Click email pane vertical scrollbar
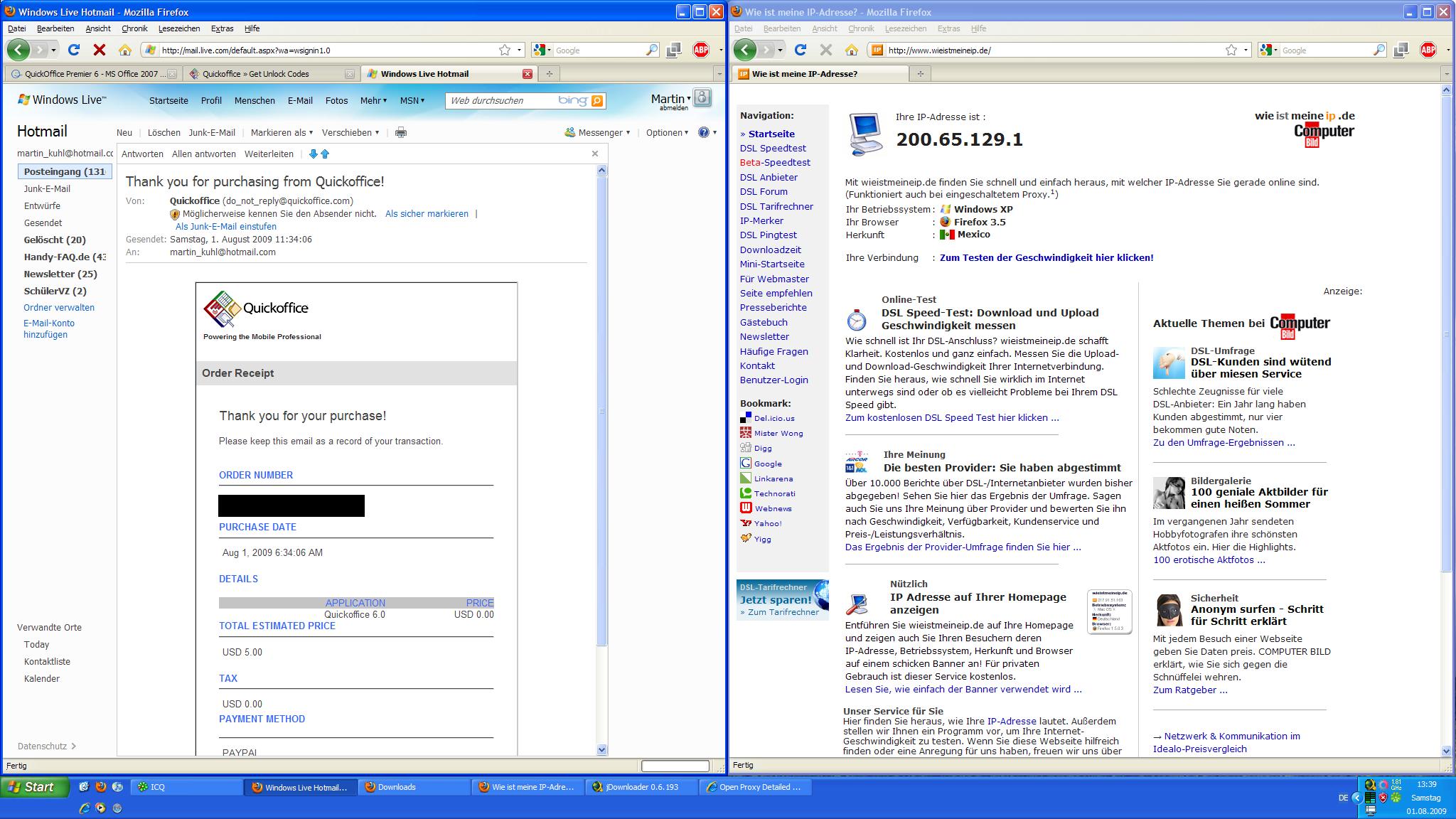The image size is (1456, 819). click(601, 410)
